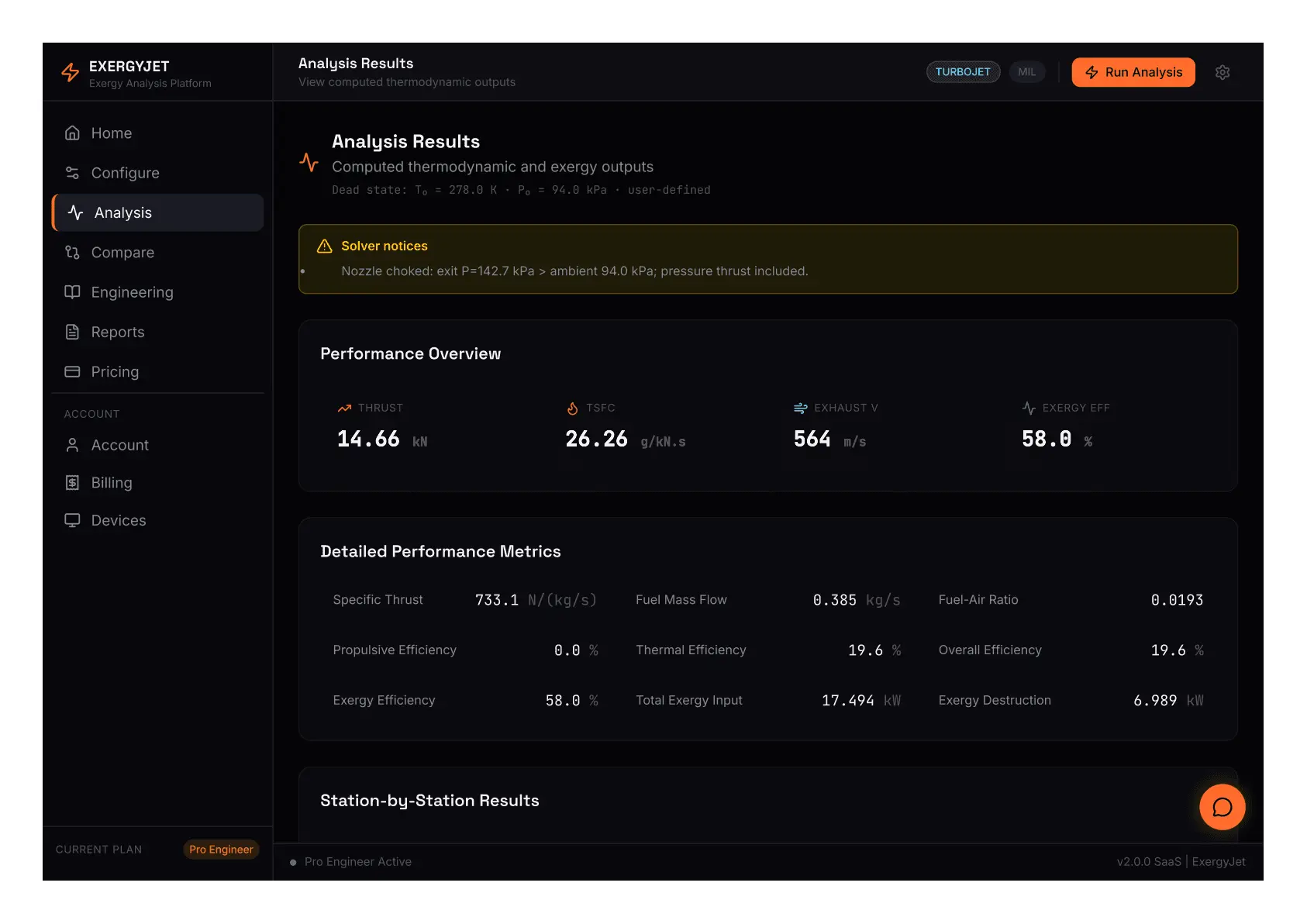Go to the Configure page

(157, 172)
